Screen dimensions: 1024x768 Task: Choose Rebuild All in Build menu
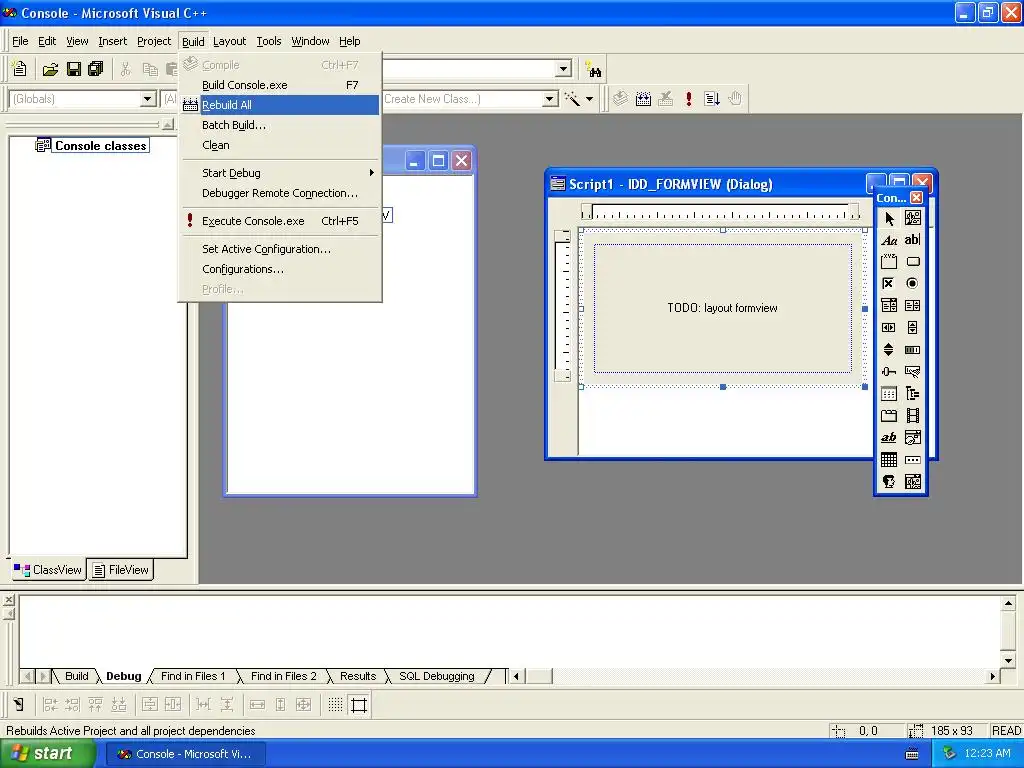(280, 105)
